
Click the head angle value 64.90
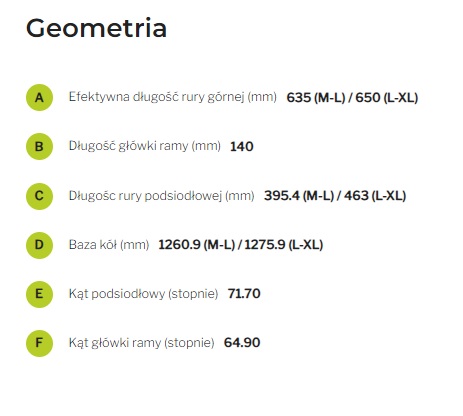click(x=242, y=343)
